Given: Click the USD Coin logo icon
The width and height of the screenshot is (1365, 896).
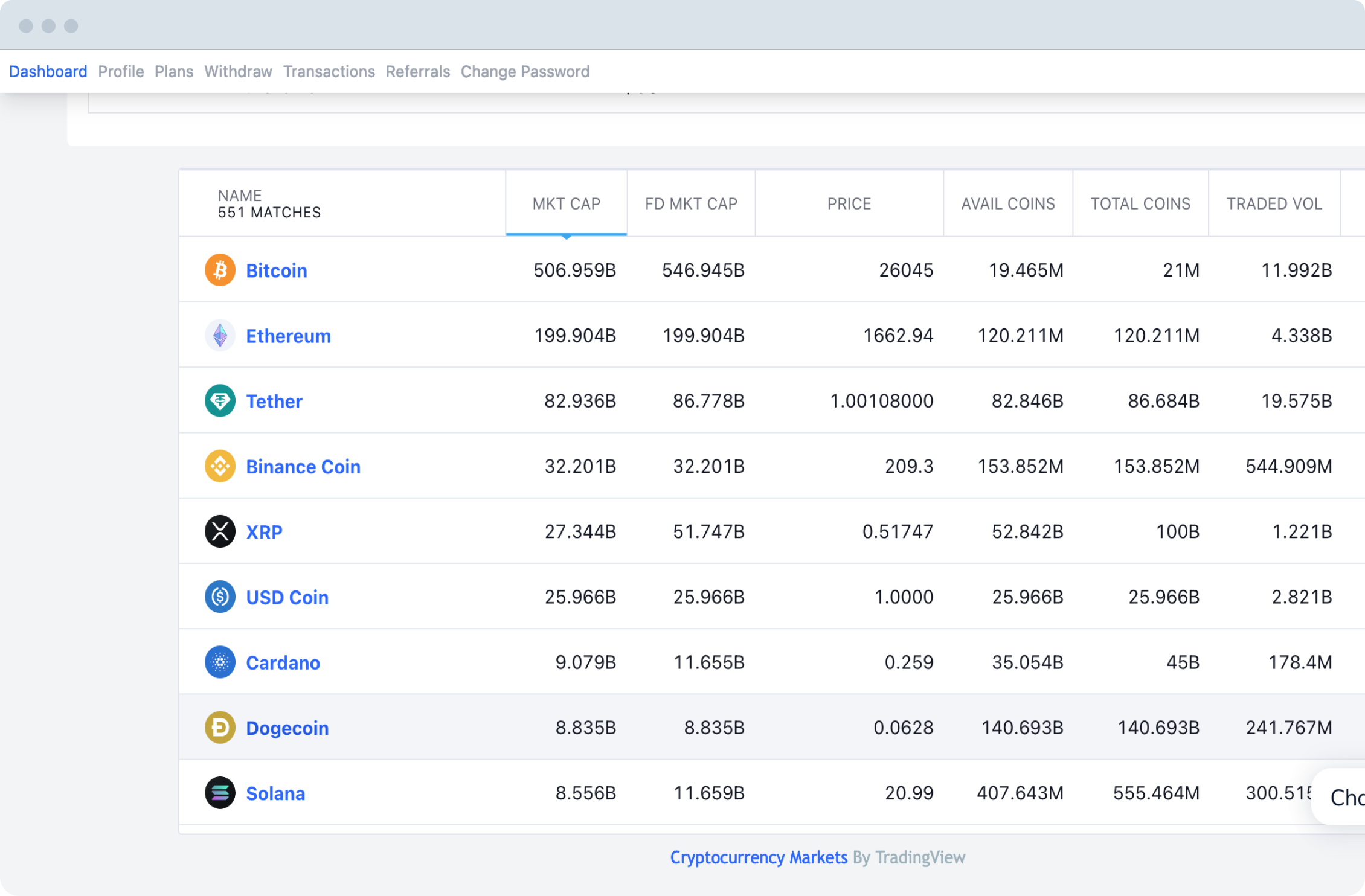Looking at the screenshot, I should click(220, 597).
